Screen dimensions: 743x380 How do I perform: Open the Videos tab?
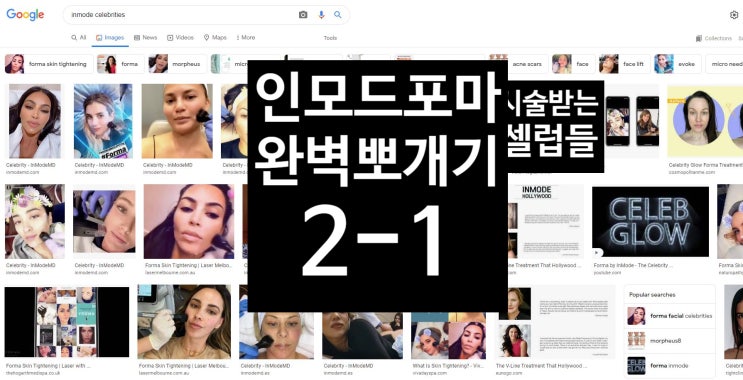click(x=181, y=37)
